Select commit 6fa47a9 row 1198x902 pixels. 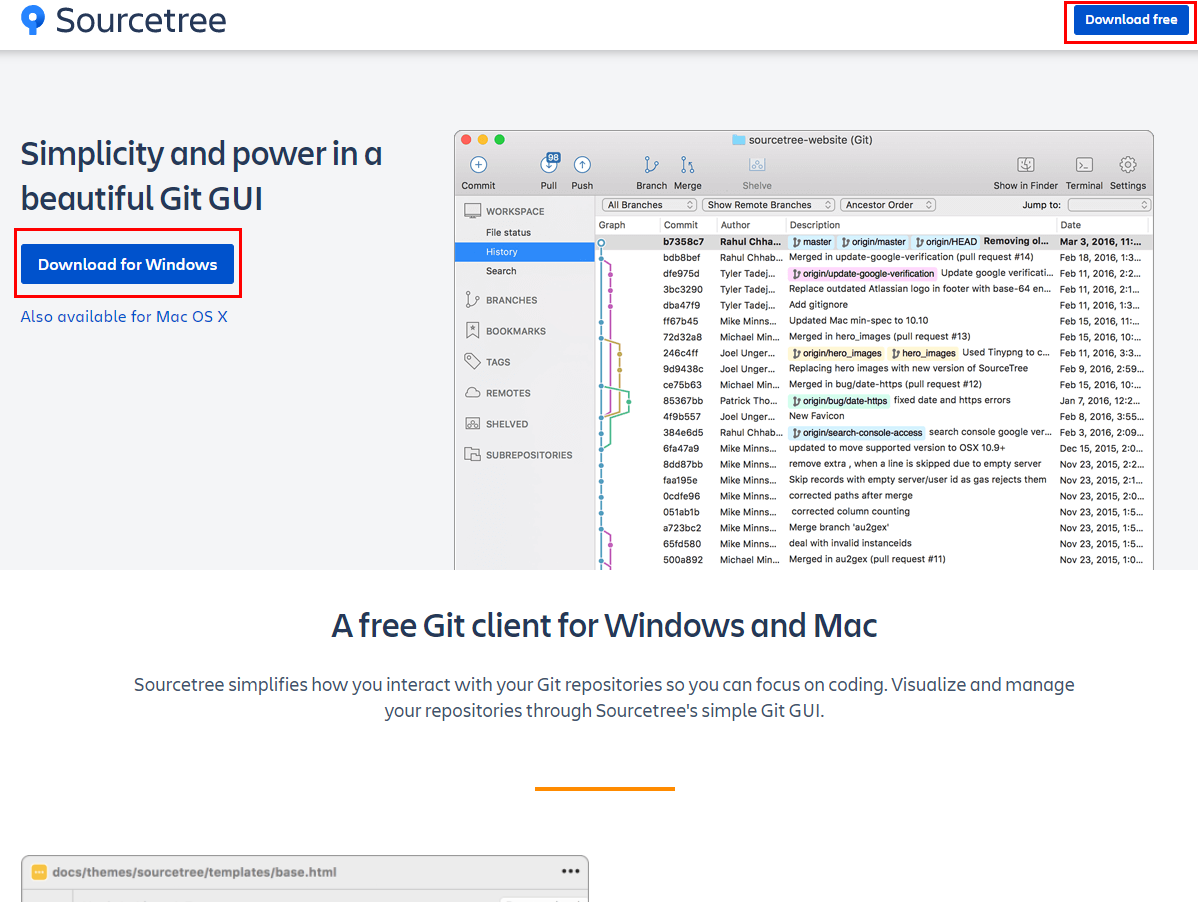(x=873, y=448)
